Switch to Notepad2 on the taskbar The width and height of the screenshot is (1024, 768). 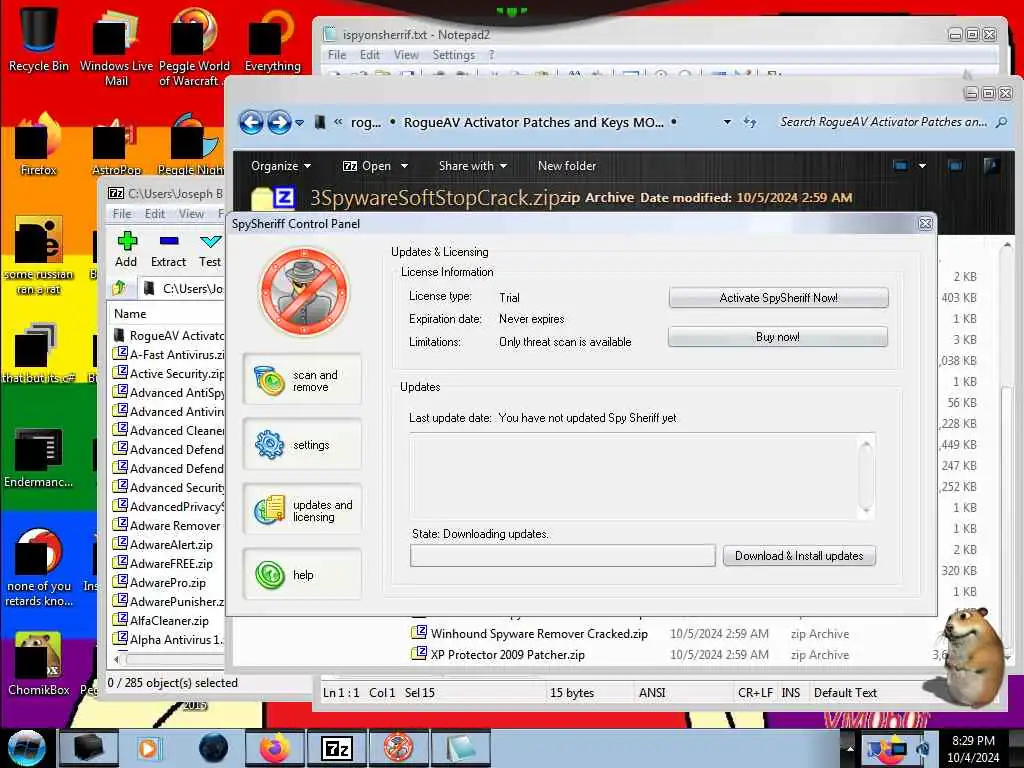pos(460,748)
